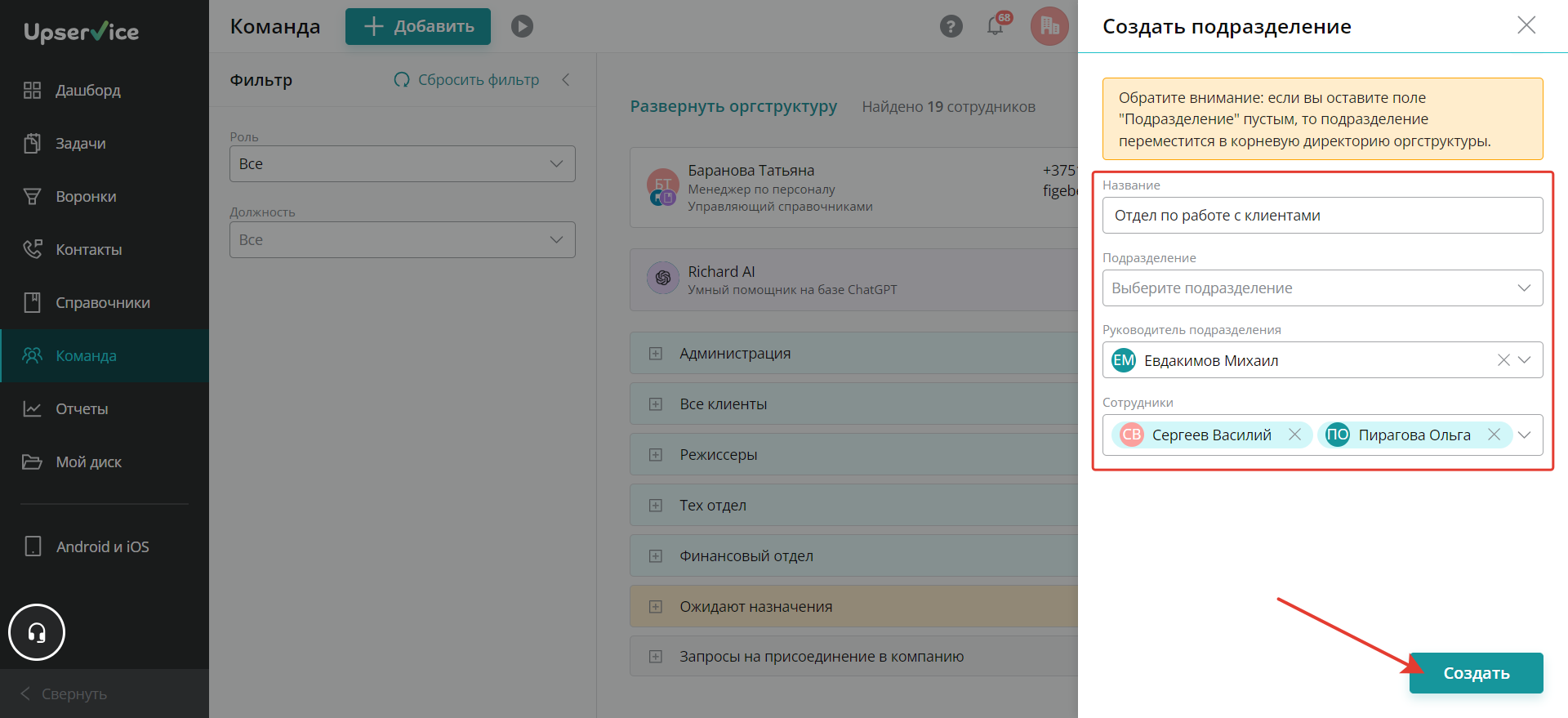Open the Должность dropdown
Viewport: 1568px width, 718px height.
[x=403, y=239]
